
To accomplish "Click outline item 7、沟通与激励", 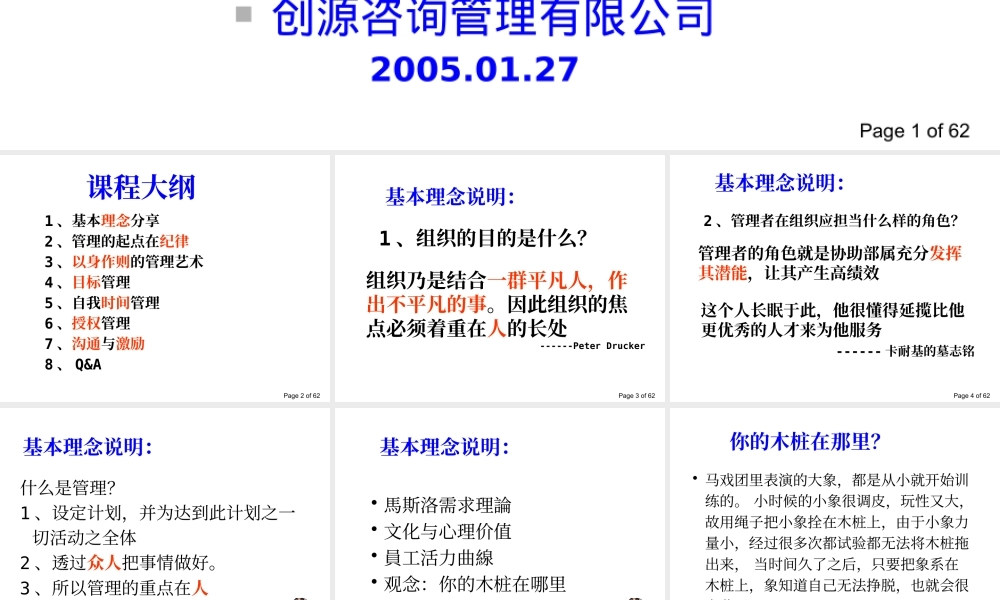I will [x=94, y=344].
